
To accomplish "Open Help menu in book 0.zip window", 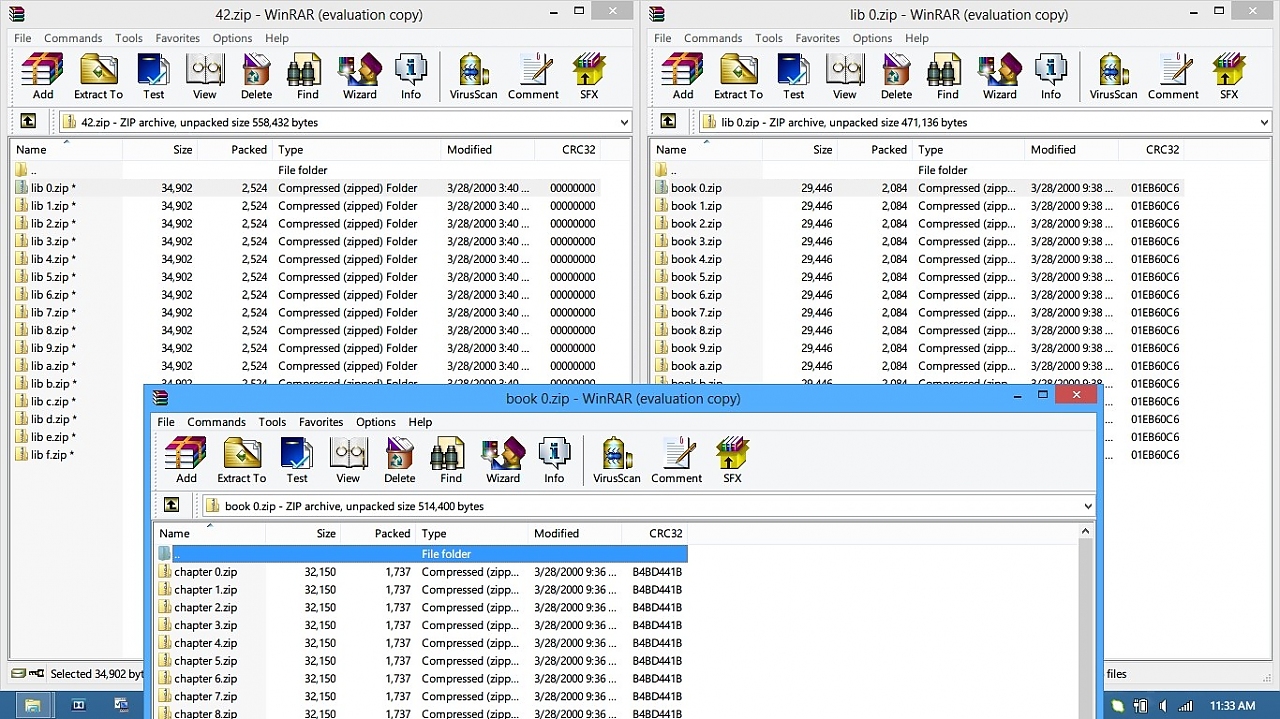I will pyautogui.click(x=420, y=422).
